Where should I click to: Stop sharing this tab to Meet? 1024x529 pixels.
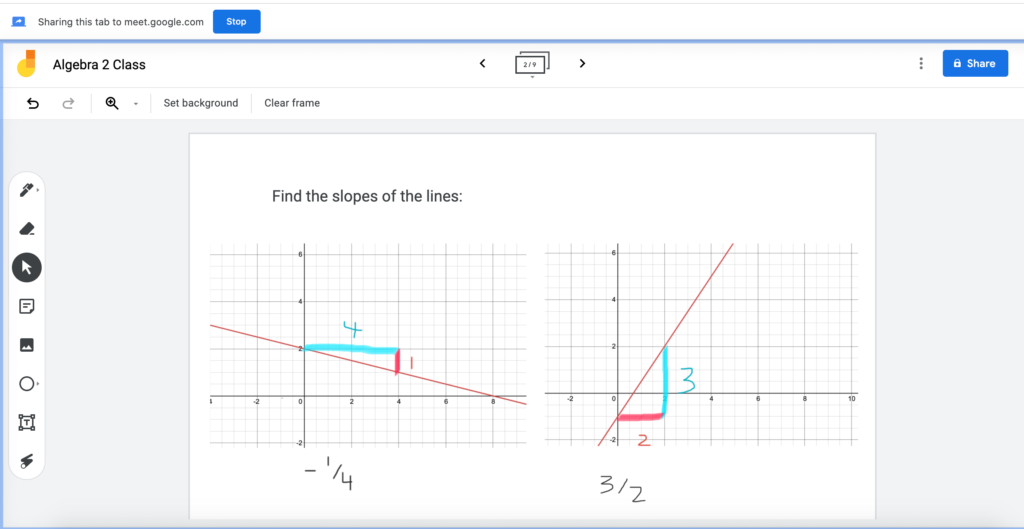(x=236, y=22)
